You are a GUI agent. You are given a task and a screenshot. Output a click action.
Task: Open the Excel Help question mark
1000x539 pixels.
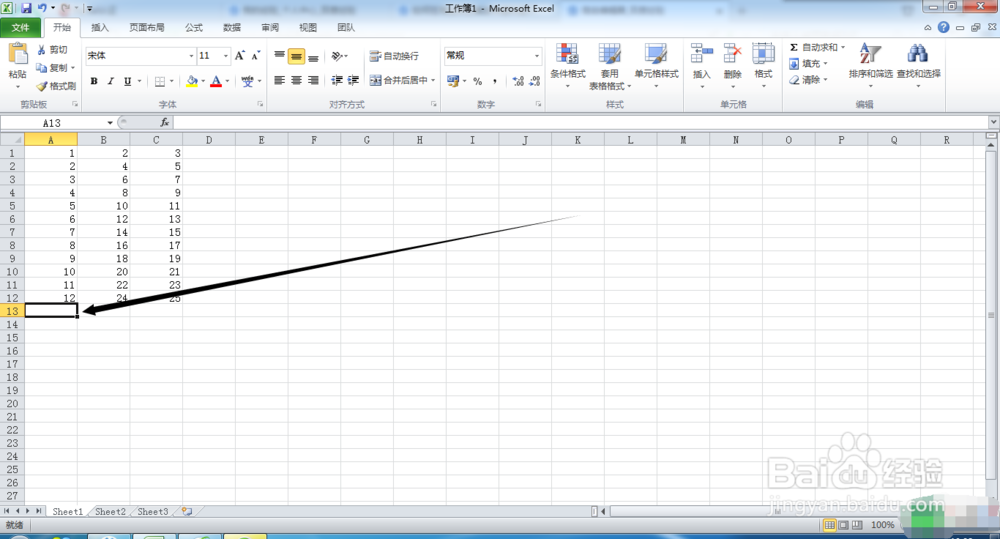point(943,27)
